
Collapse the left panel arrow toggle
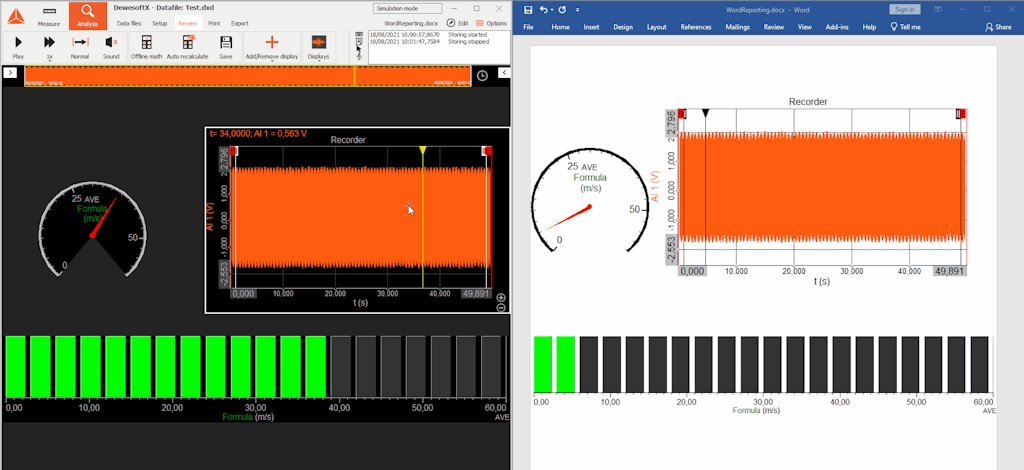click(10, 72)
